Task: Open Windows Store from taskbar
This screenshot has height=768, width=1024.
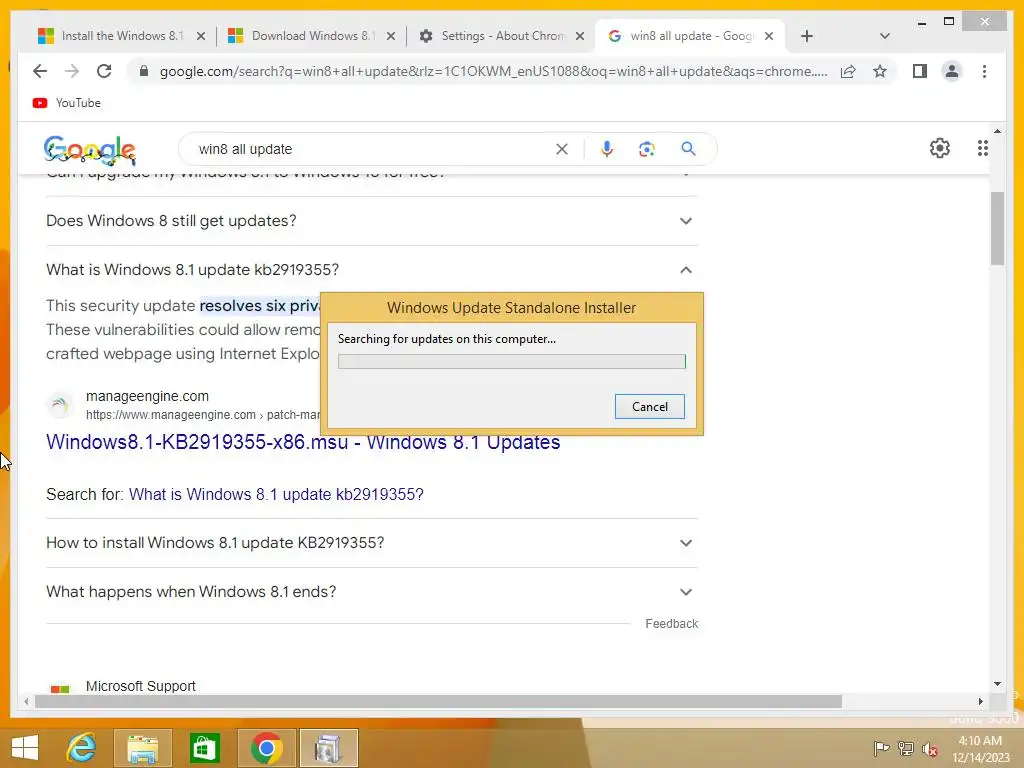Action: coord(204,748)
